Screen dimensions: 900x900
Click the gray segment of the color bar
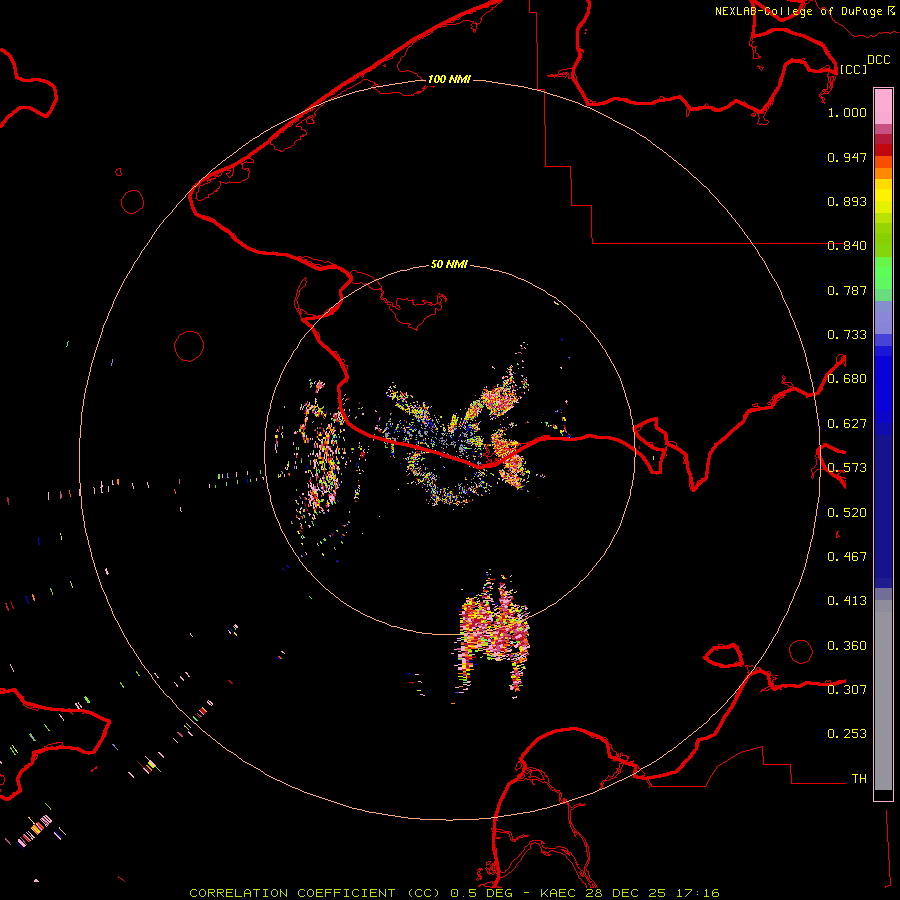click(x=883, y=695)
